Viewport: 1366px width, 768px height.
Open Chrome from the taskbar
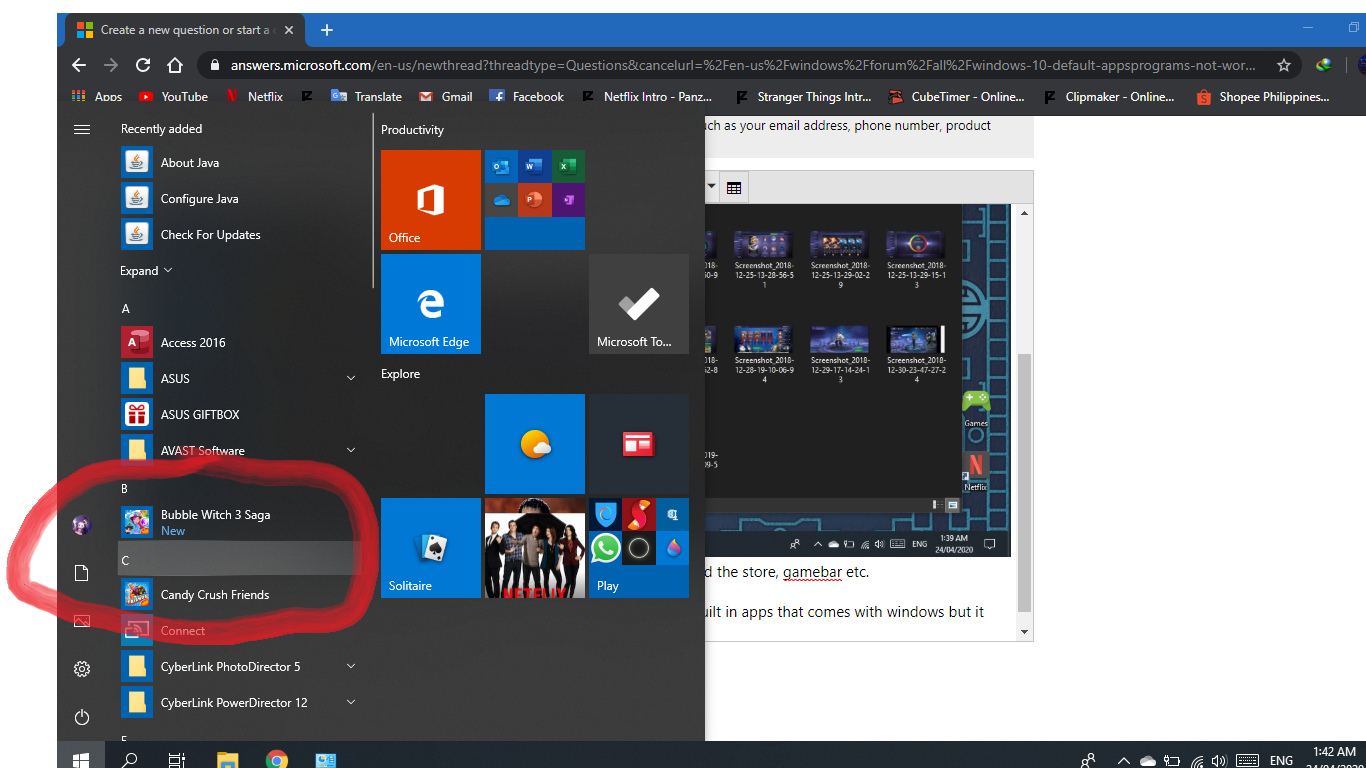tap(277, 758)
